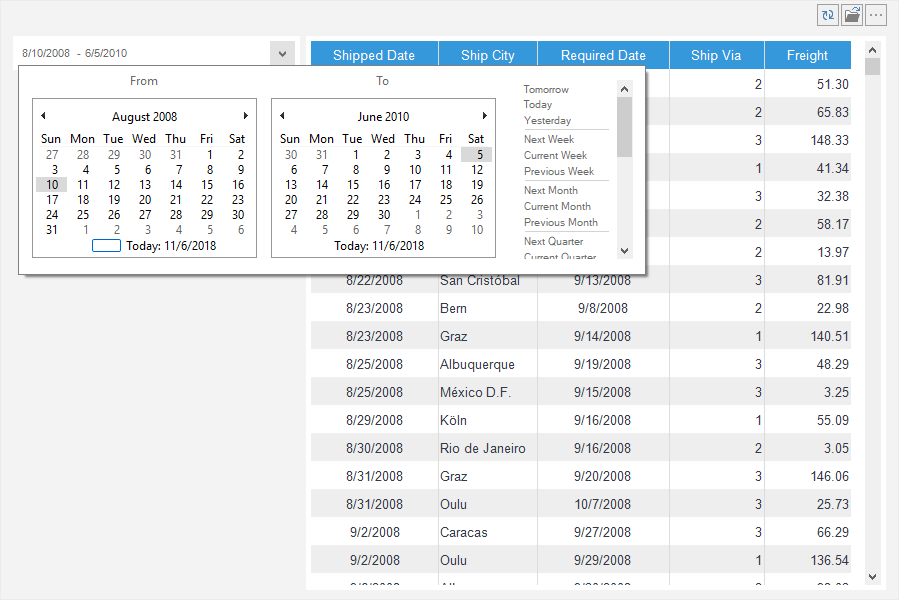The image size is (899, 600).
Task: Go to next month in From calendar
Action: (246, 116)
